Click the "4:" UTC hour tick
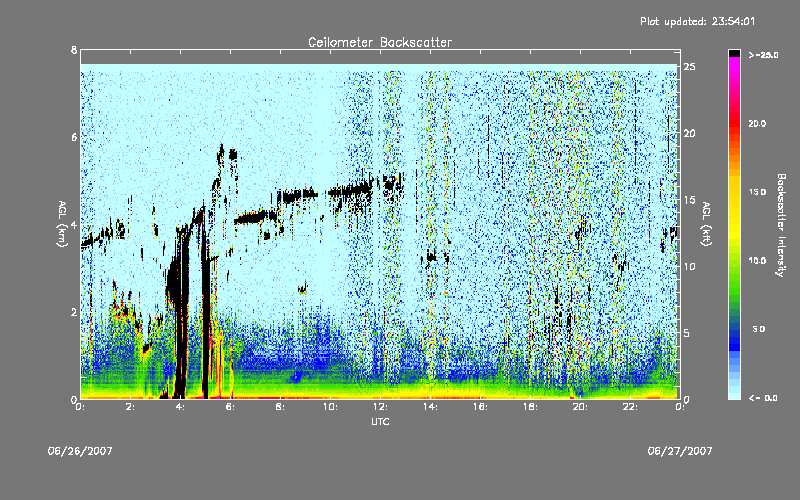800x500 pixels. 181,407
